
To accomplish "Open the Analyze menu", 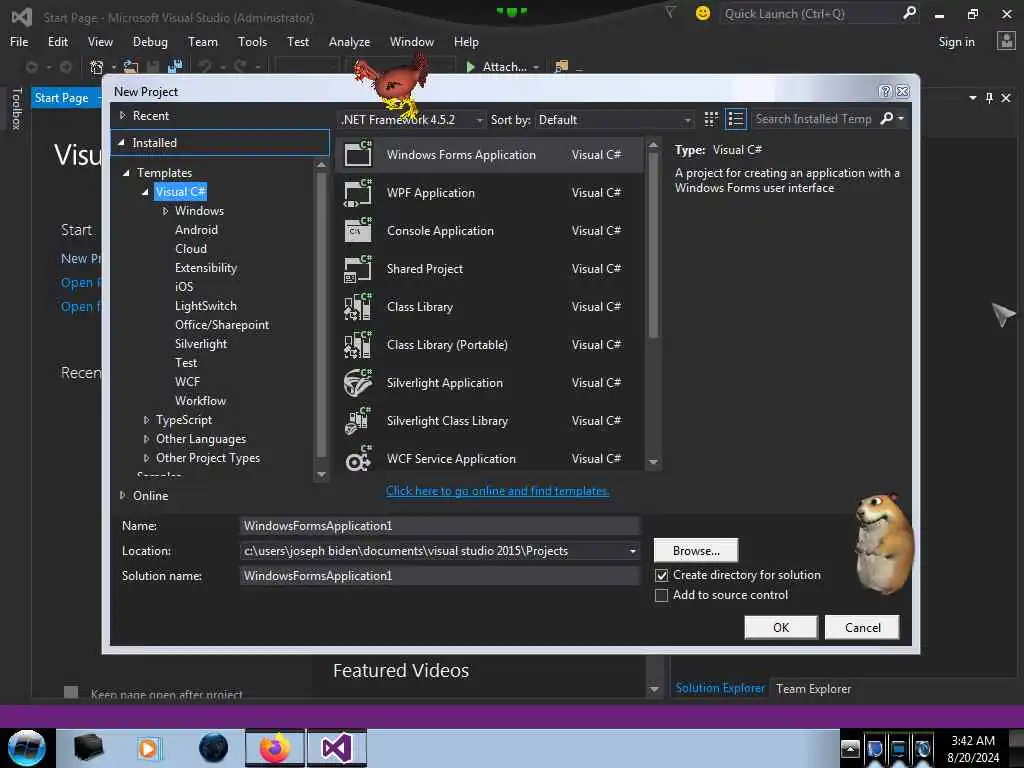I will pyautogui.click(x=349, y=42).
